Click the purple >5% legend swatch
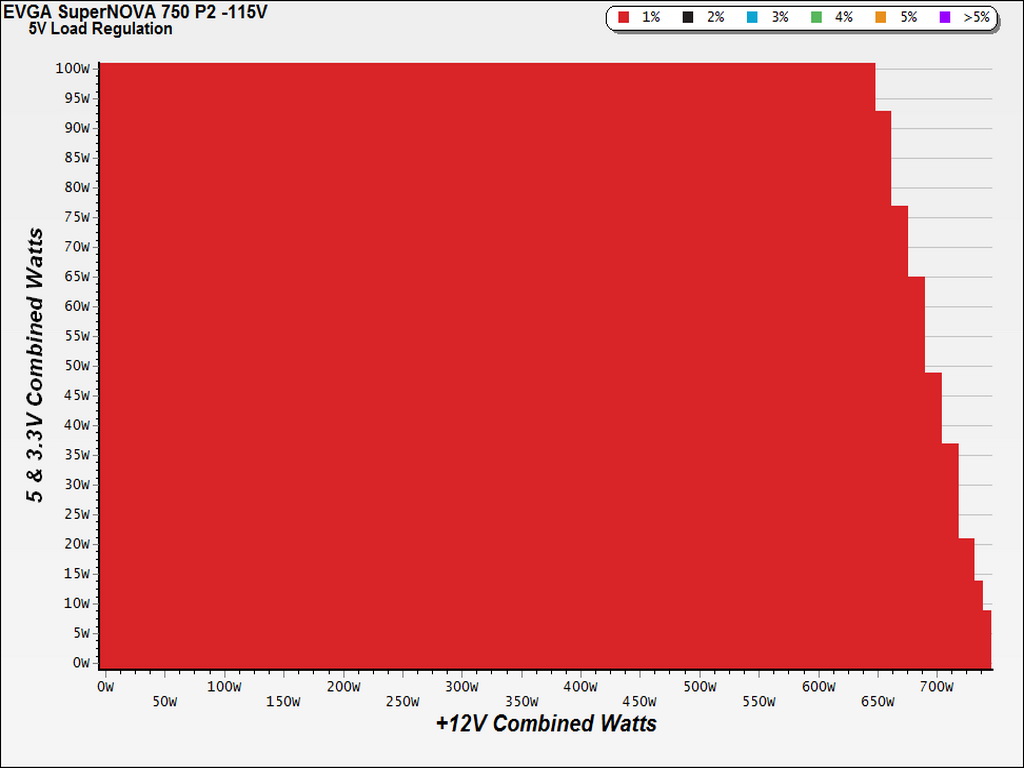 coord(945,18)
